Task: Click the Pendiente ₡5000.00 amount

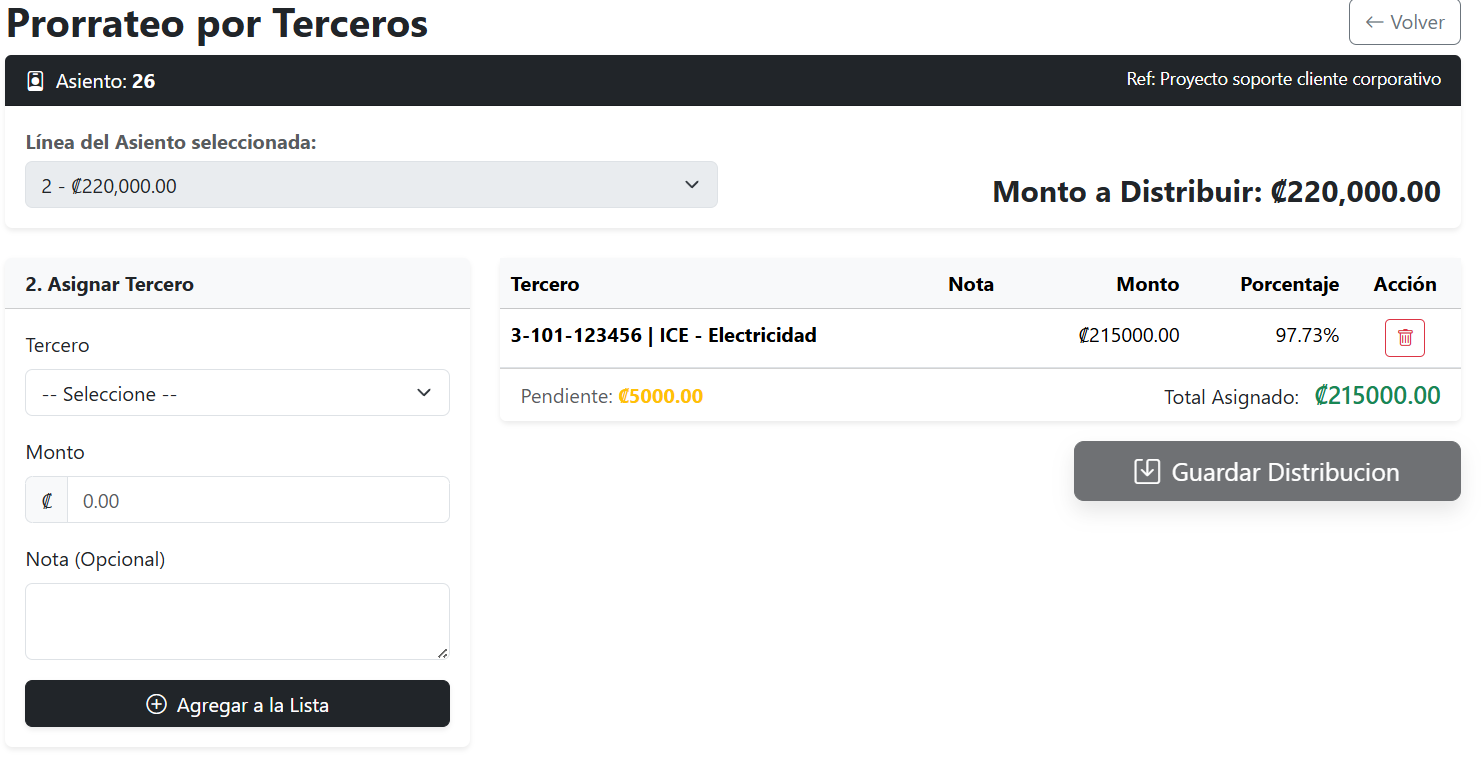Action: tap(661, 396)
